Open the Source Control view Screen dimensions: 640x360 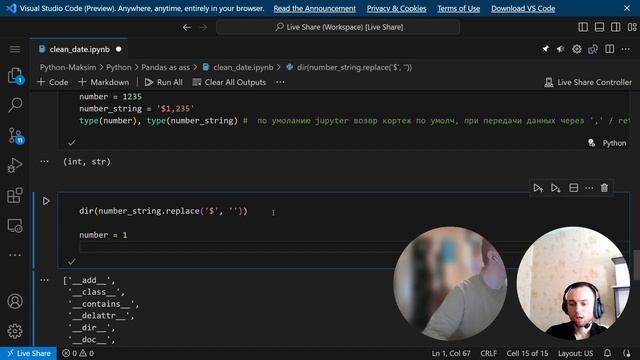coord(16,136)
